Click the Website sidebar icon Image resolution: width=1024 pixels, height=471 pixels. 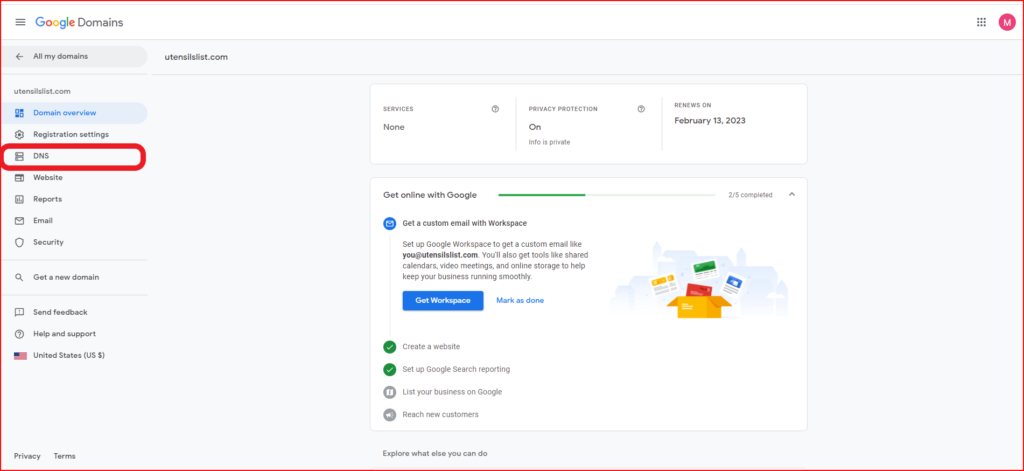coord(20,178)
